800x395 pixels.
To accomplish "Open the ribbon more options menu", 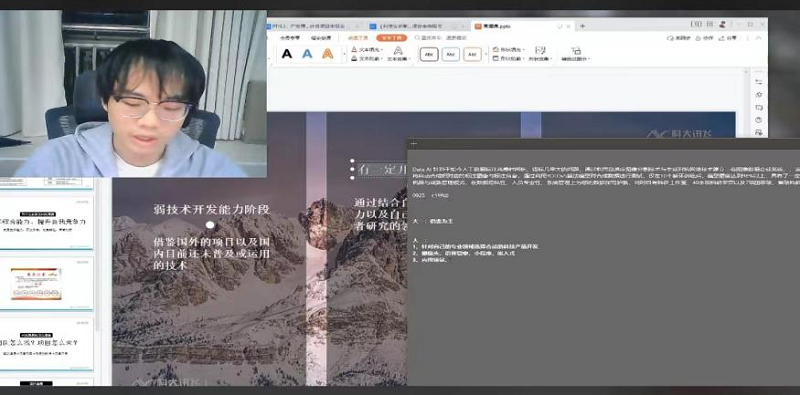I will tap(746, 38).
